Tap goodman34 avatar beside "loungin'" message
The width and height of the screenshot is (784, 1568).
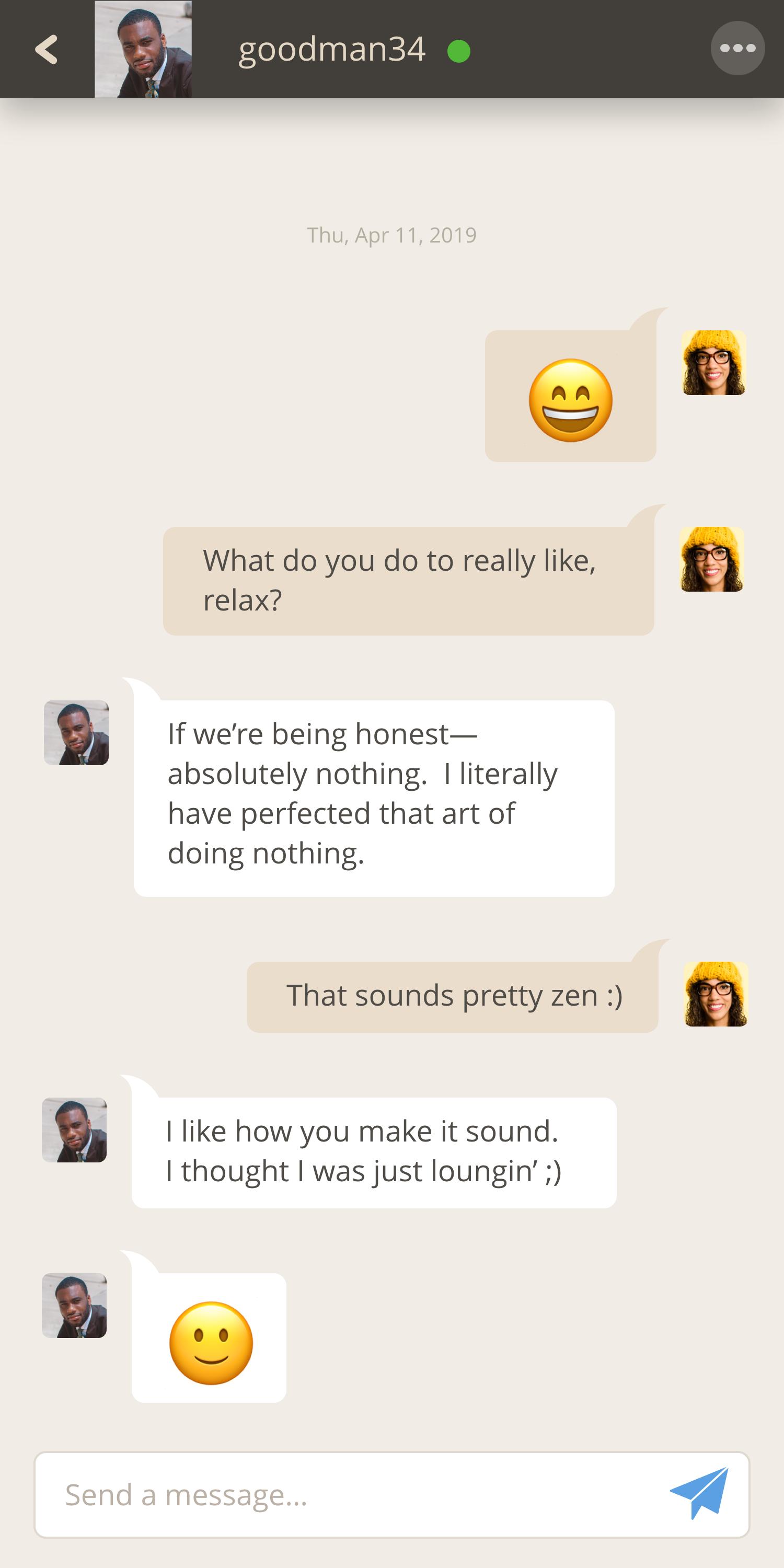[74, 1129]
